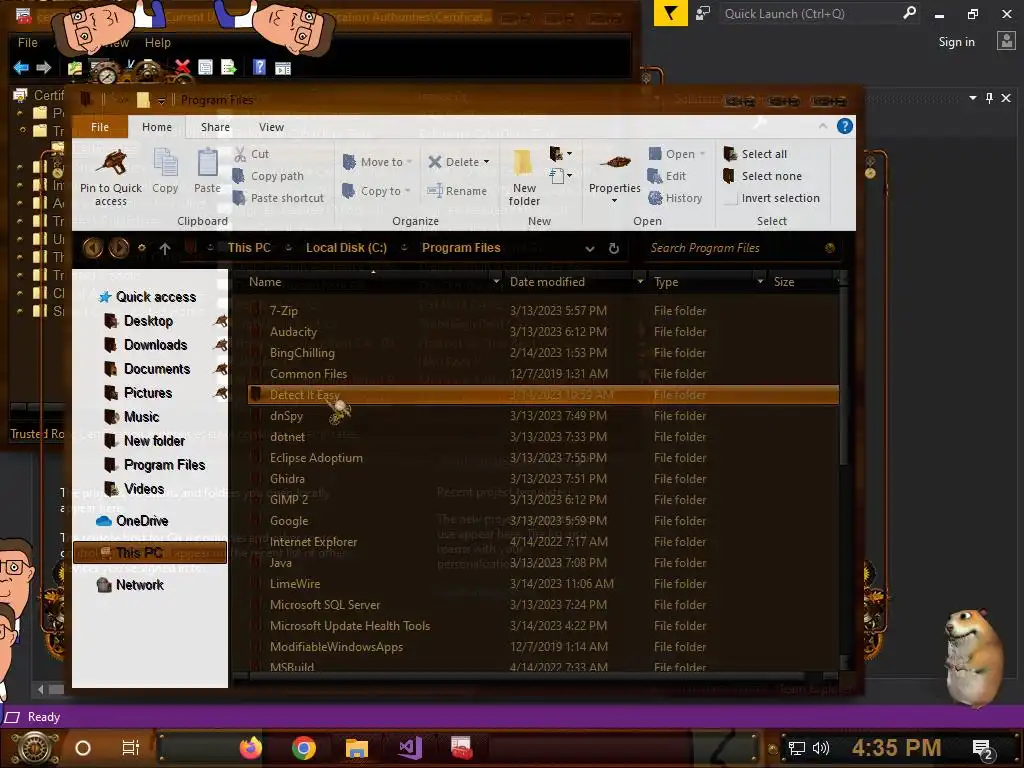
Task: Click Sign in in Visual Studio
Action: click(957, 42)
